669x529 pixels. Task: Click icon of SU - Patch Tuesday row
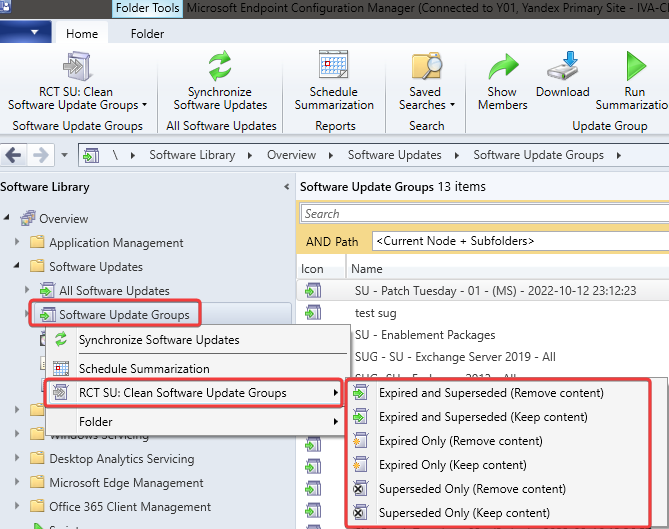click(x=313, y=291)
